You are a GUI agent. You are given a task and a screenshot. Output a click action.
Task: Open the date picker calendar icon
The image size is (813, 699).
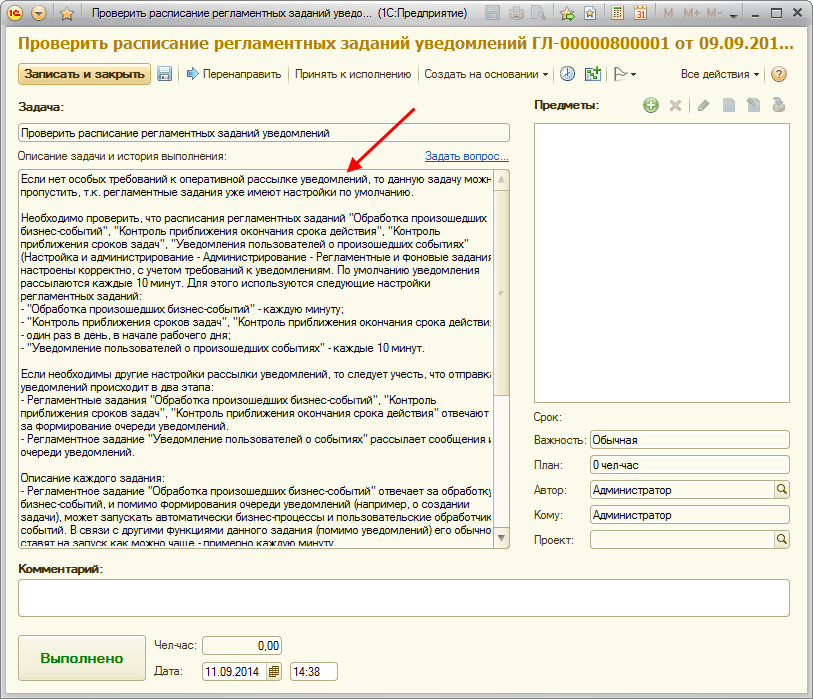[x=274, y=672]
